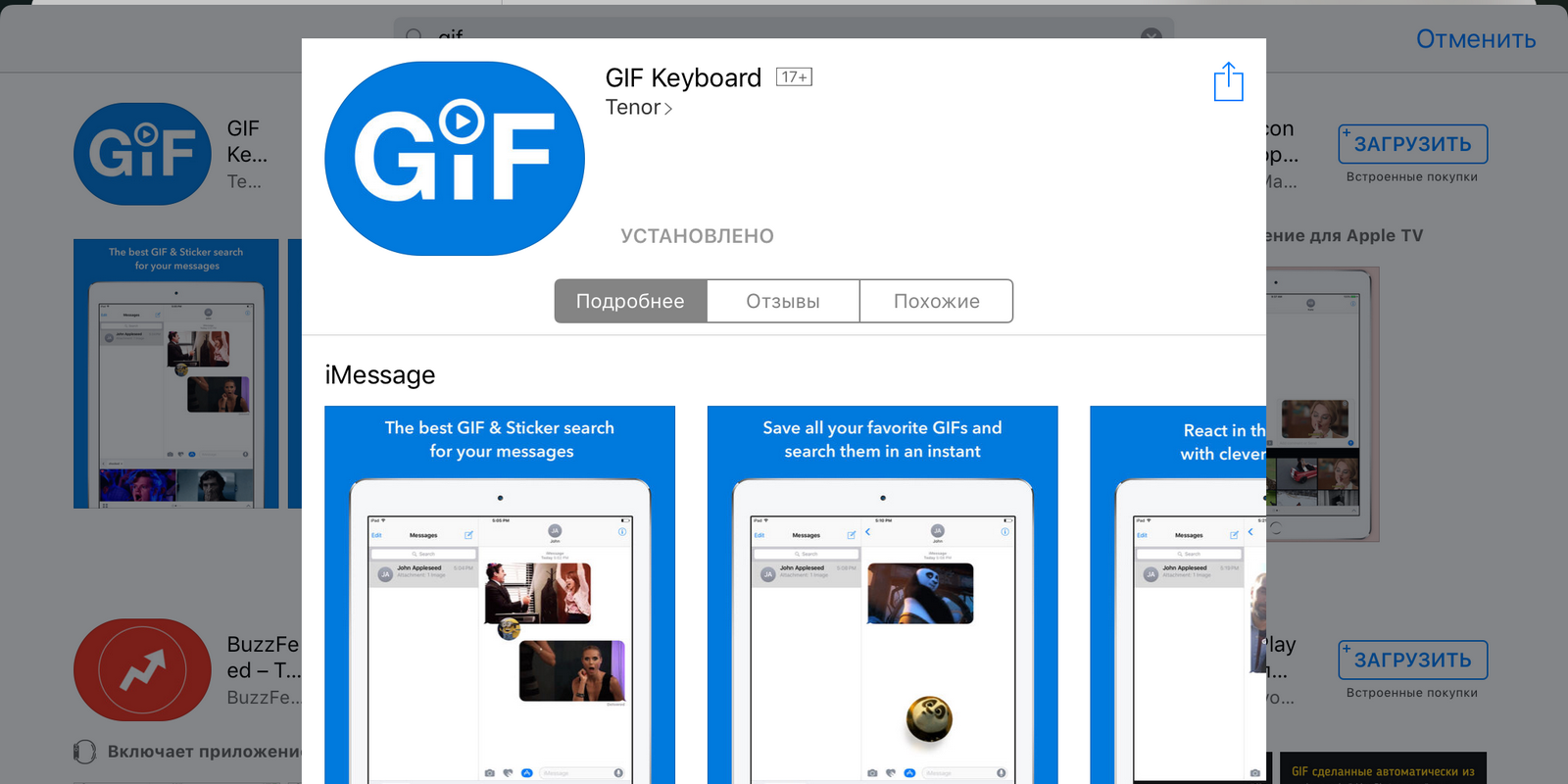This screenshot has height=784, width=1568.
Task: Tap the background GIF Ke... app title text
Action: click(247, 141)
